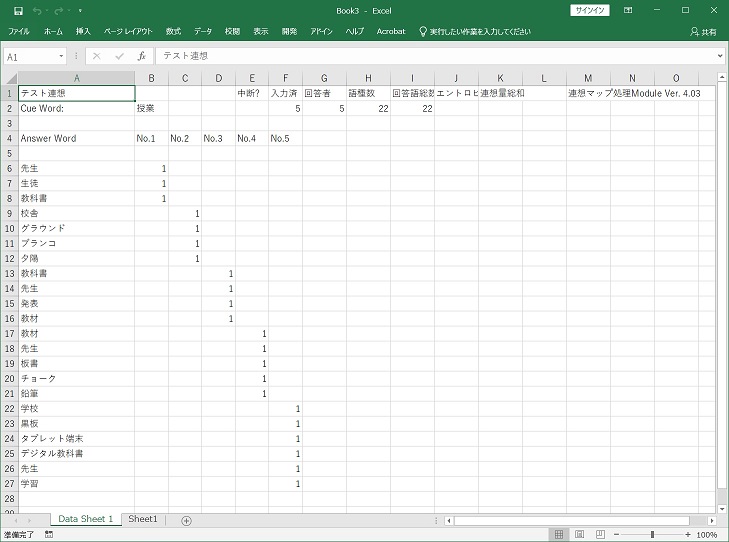Click the Insert Function fx icon
Screen dimensions: 729x542
pyautogui.click(x=142, y=57)
